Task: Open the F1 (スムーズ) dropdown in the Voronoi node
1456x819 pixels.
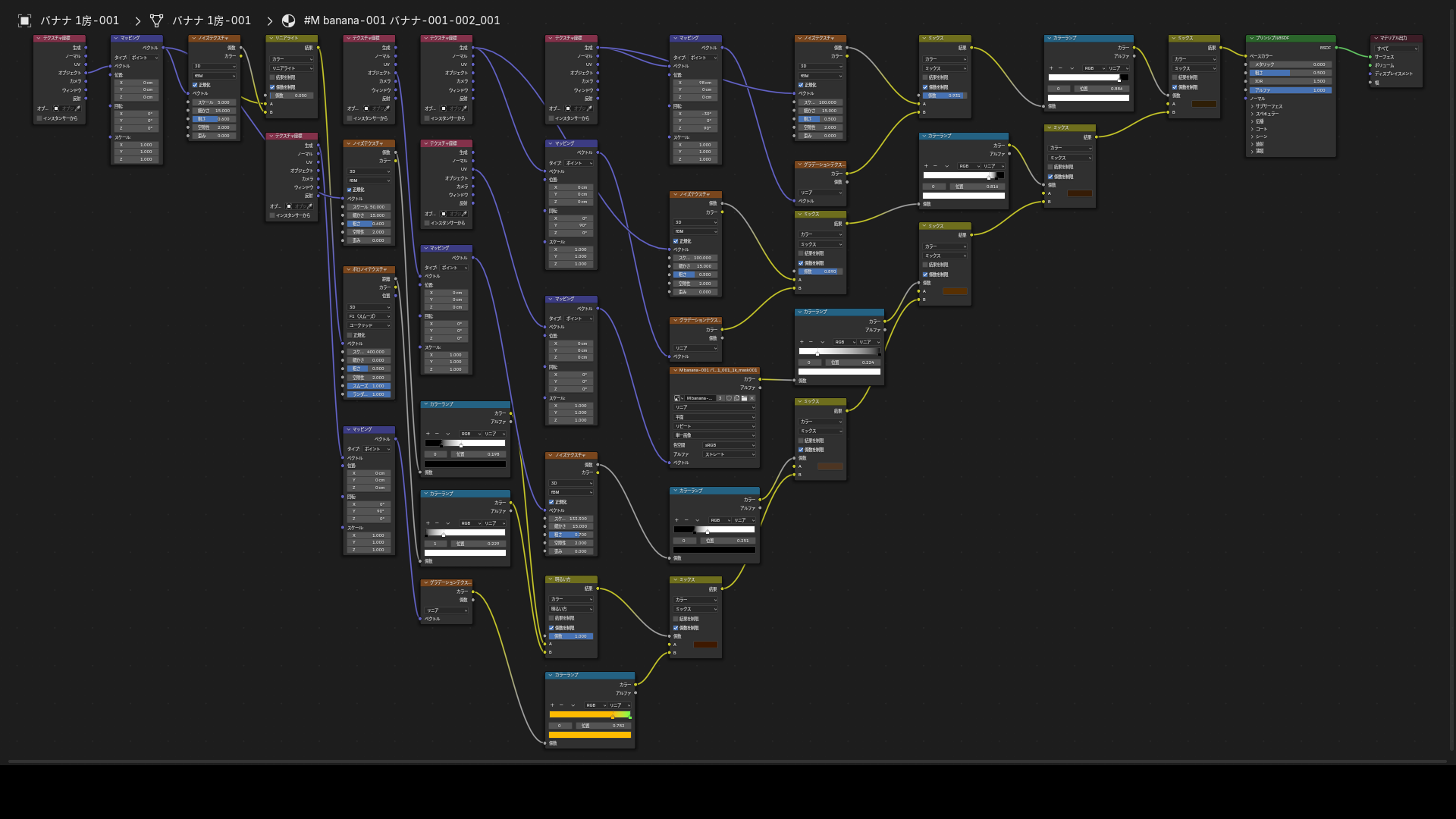Action: [x=369, y=316]
